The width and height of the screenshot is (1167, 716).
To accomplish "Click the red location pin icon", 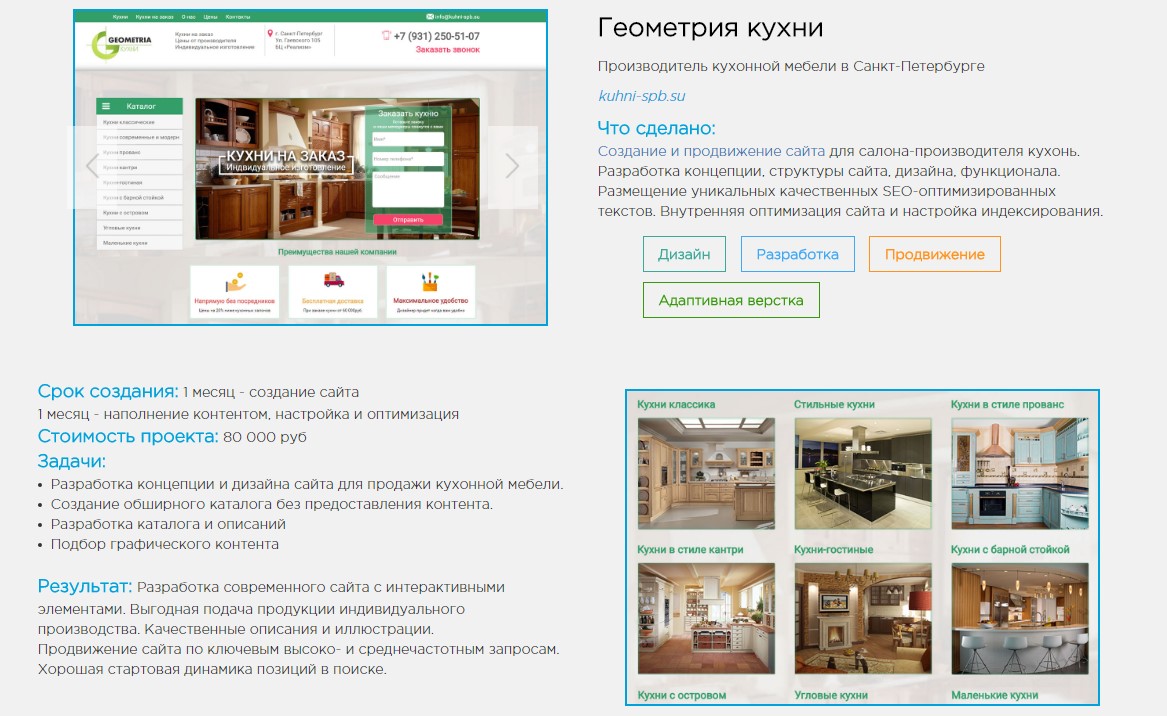I will (x=270, y=33).
